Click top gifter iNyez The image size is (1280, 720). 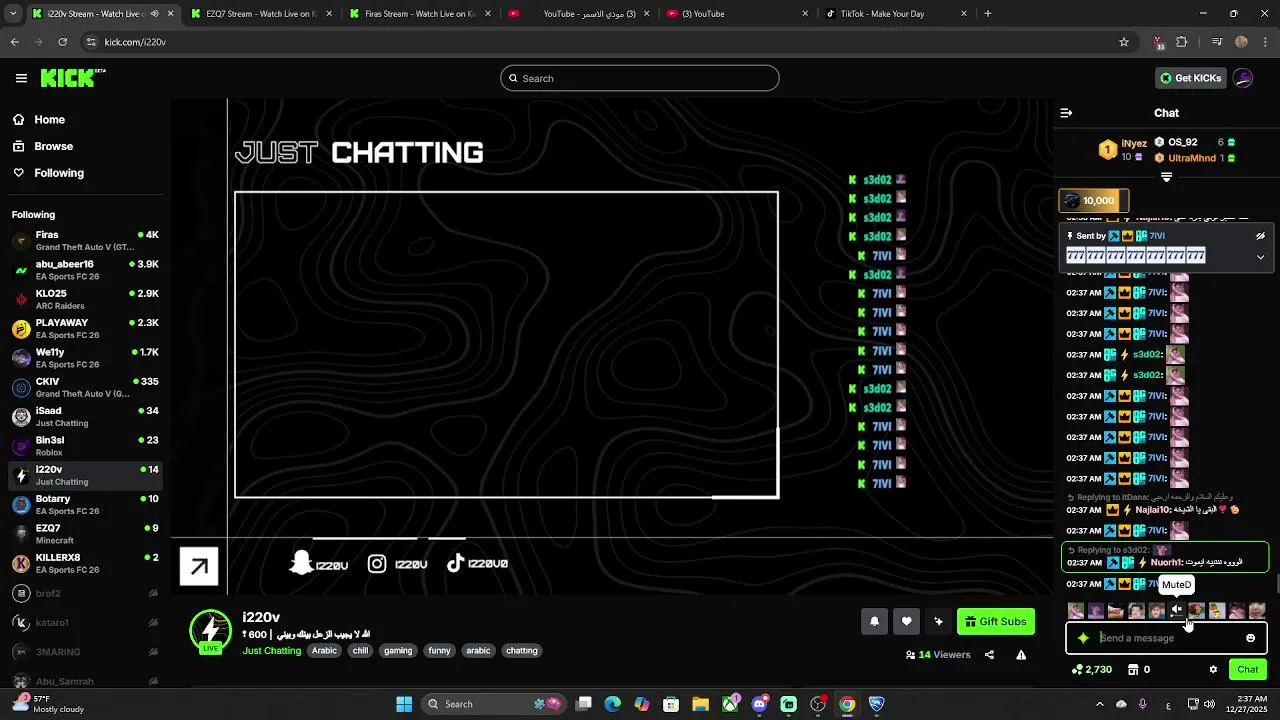(1134, 143)
